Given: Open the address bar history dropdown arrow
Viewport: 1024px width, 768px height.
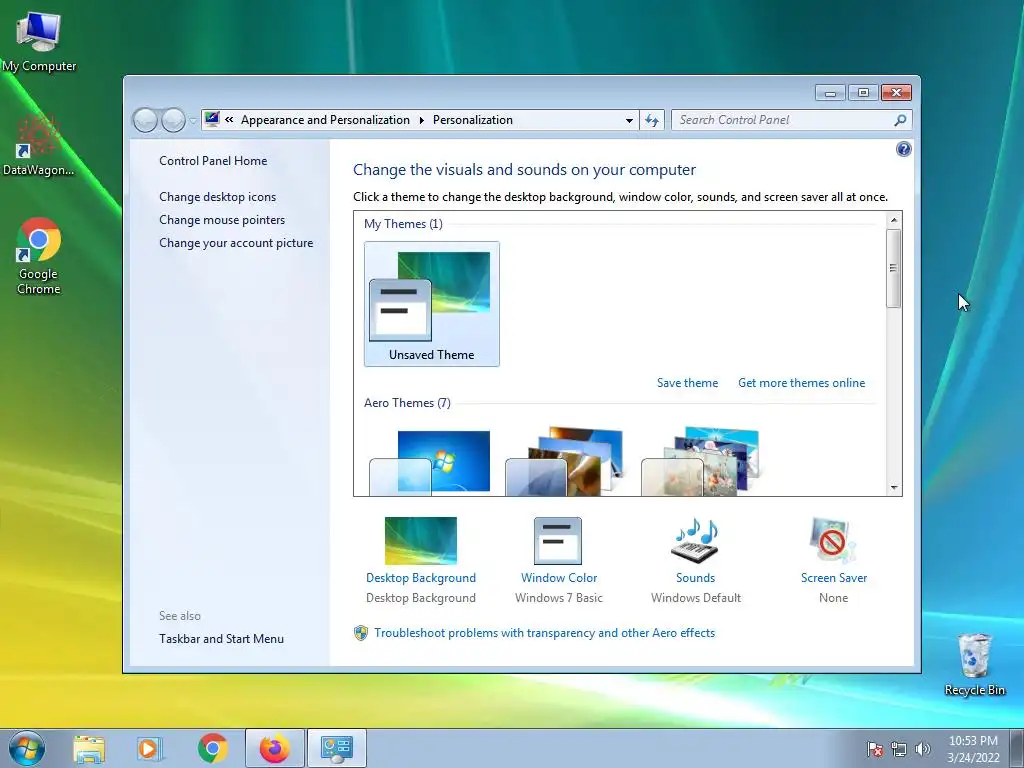Looking at the screenshot, I should click(x=629, y=120).
